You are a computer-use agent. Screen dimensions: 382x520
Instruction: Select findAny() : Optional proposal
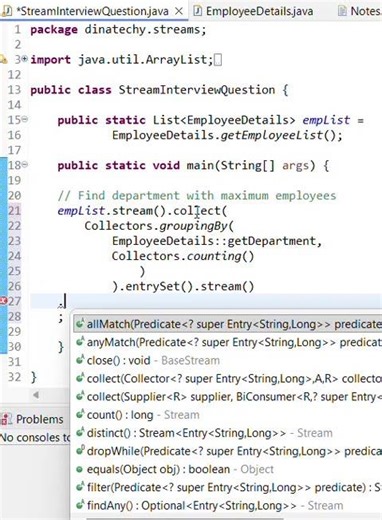pyautogui.click(x=228, y=505)
